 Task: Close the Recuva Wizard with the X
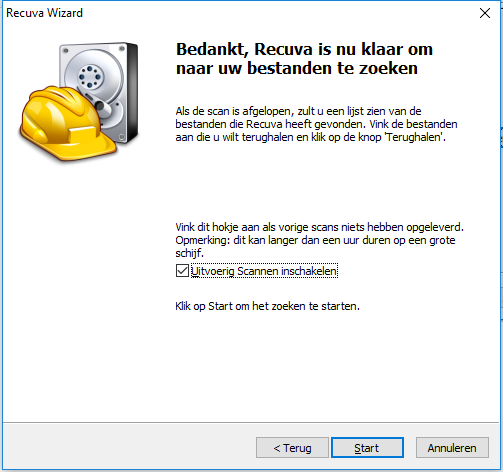[x=485, y=13]
